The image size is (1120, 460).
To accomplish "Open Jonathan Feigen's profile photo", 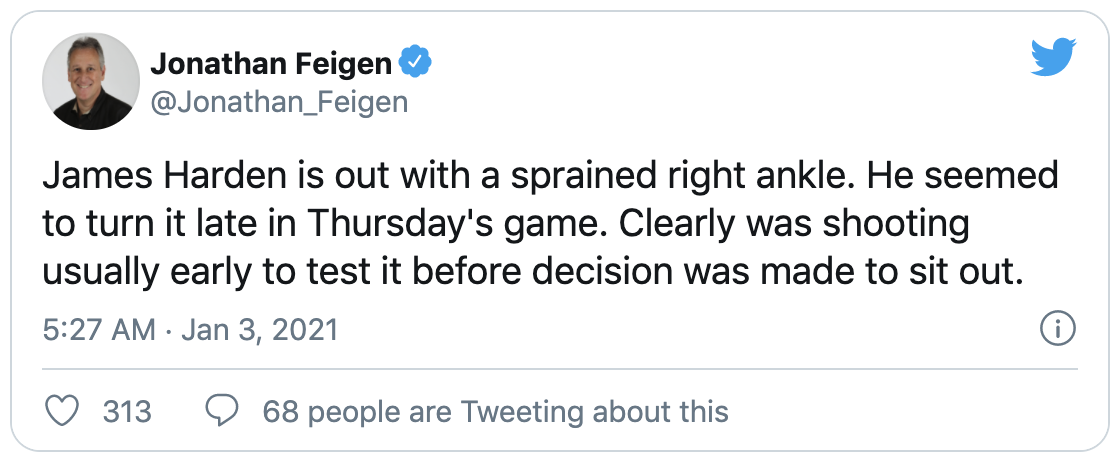I will (x=91, y=81).
